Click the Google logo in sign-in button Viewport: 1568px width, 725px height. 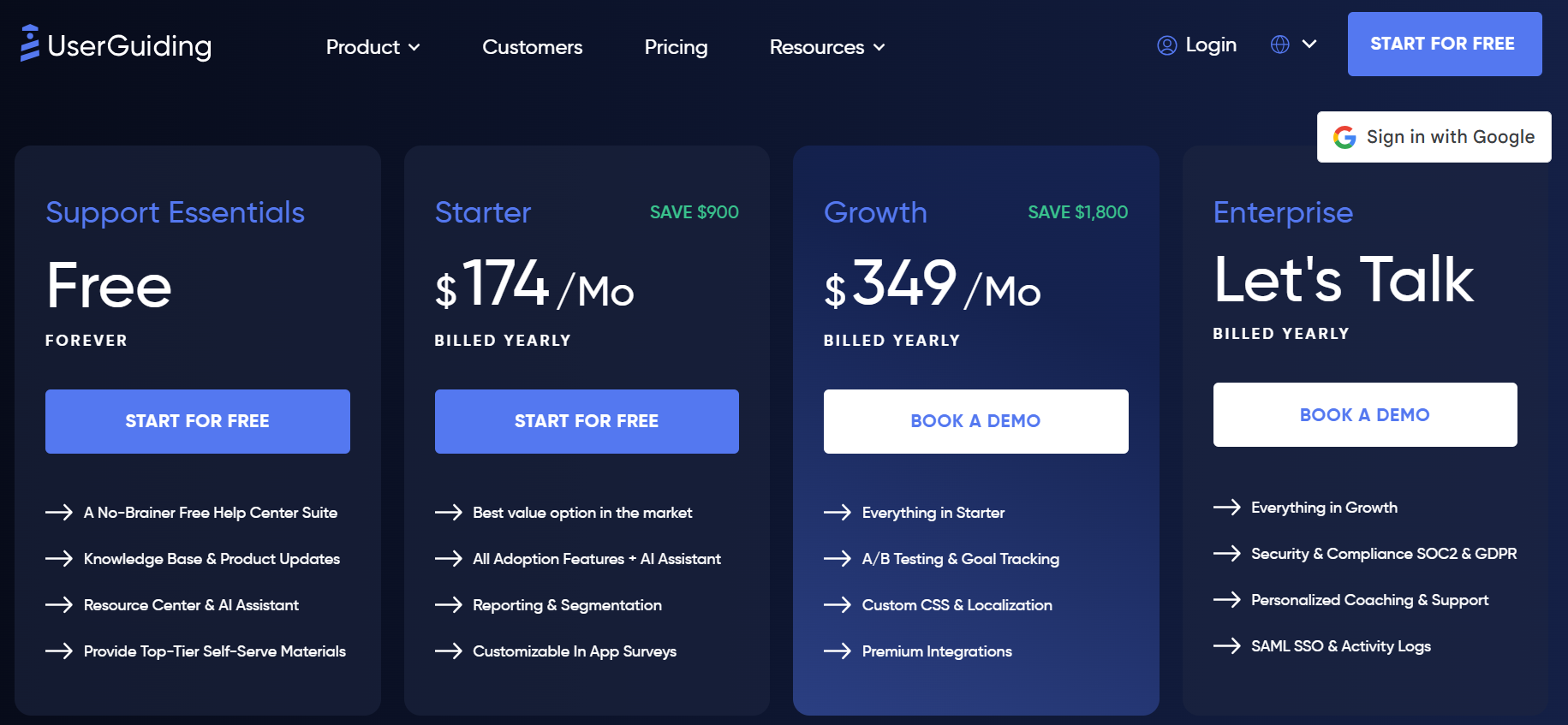pos(1344,137)
